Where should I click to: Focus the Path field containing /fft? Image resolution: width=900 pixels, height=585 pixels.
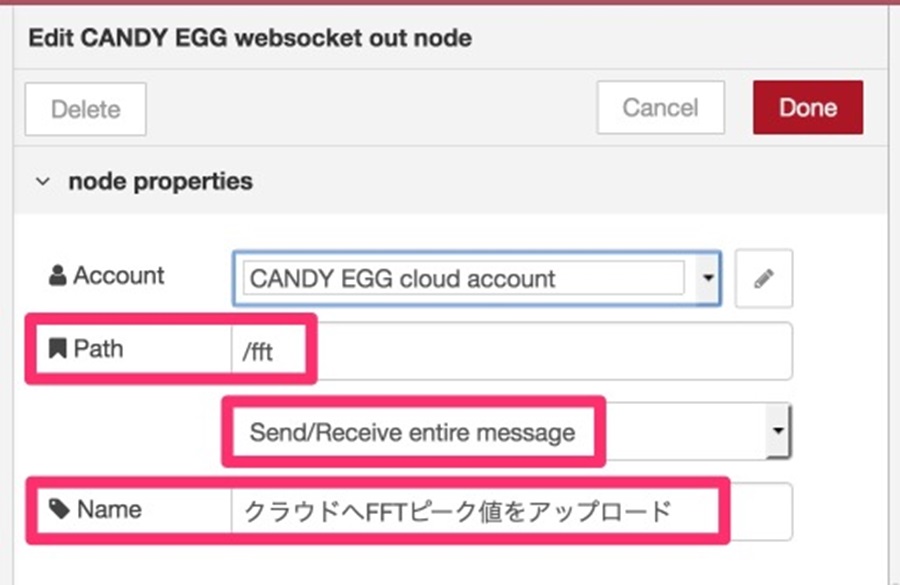click(x=512, y=351)
